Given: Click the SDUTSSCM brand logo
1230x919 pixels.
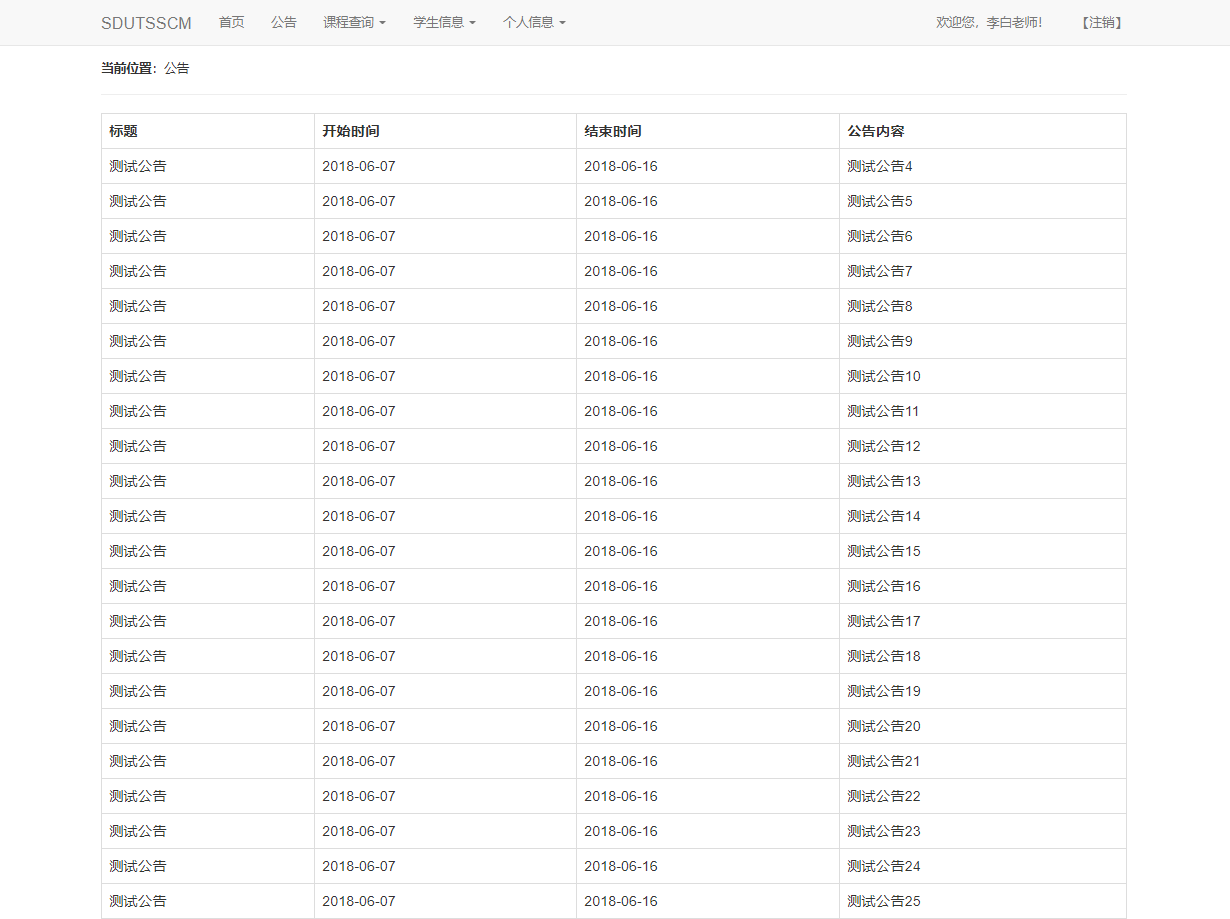Looking at the screenshot, I should point(145,22).
